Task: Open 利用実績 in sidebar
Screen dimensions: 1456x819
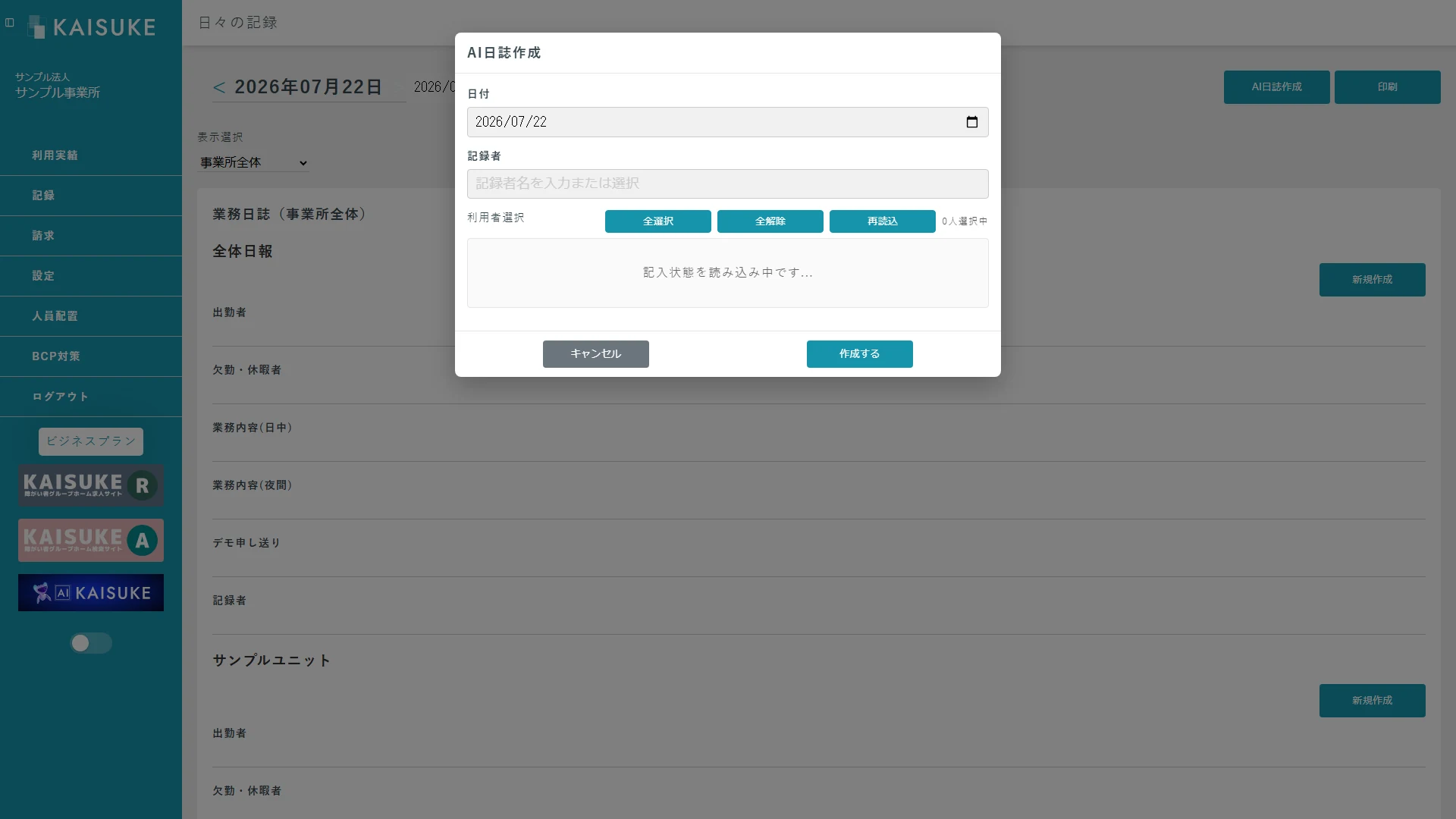Action: (x=91, y=155)
